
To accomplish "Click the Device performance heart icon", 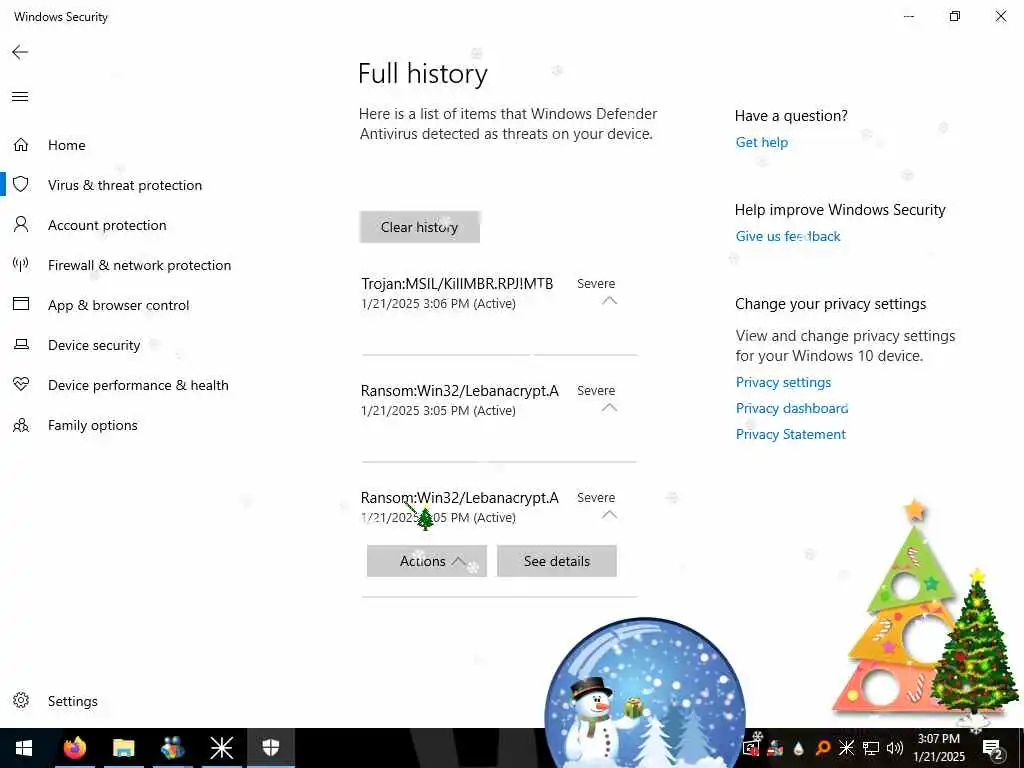I will 21,384.
